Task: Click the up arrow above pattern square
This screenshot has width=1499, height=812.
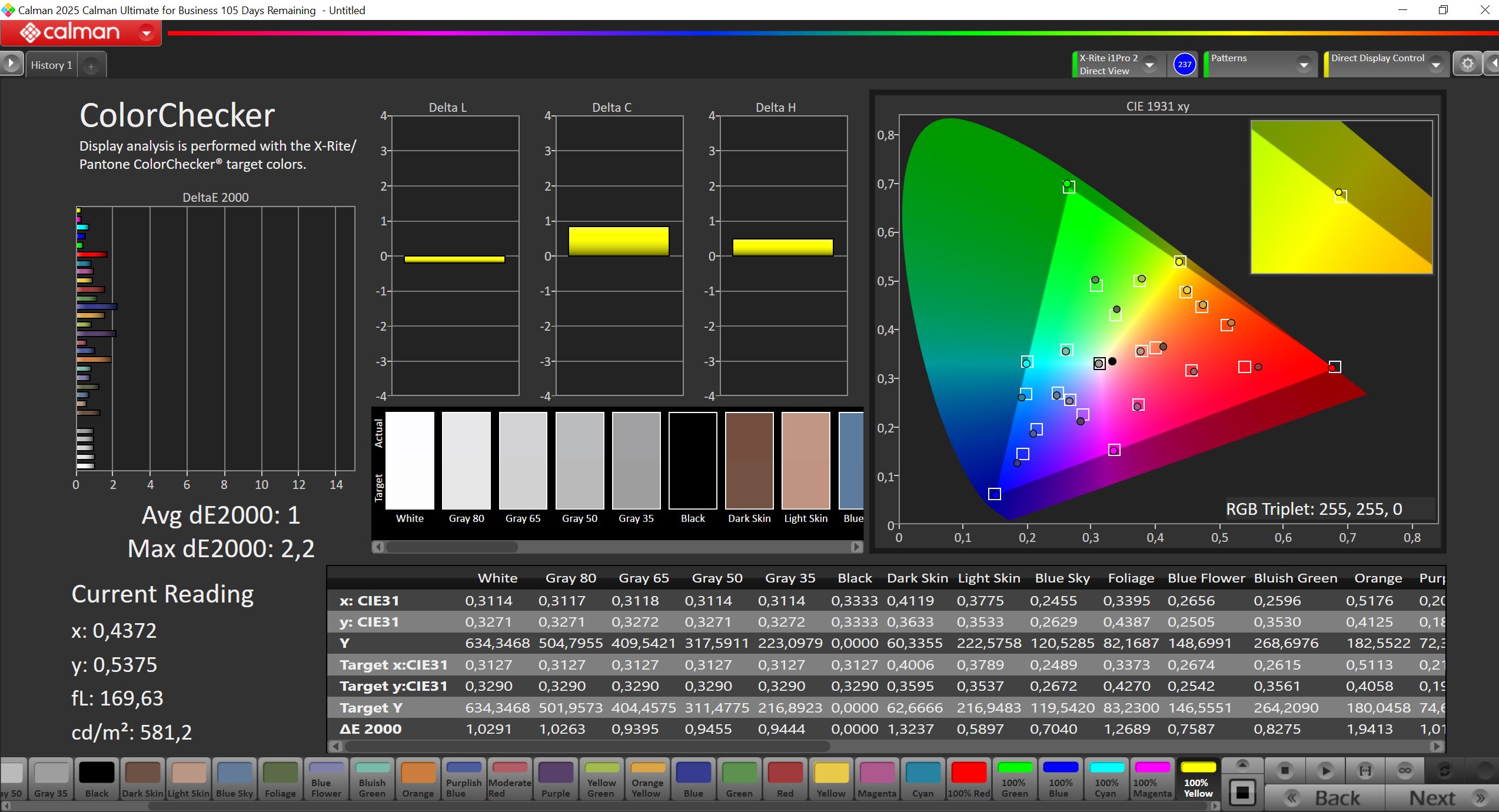Action: (x=1242, y=765)
